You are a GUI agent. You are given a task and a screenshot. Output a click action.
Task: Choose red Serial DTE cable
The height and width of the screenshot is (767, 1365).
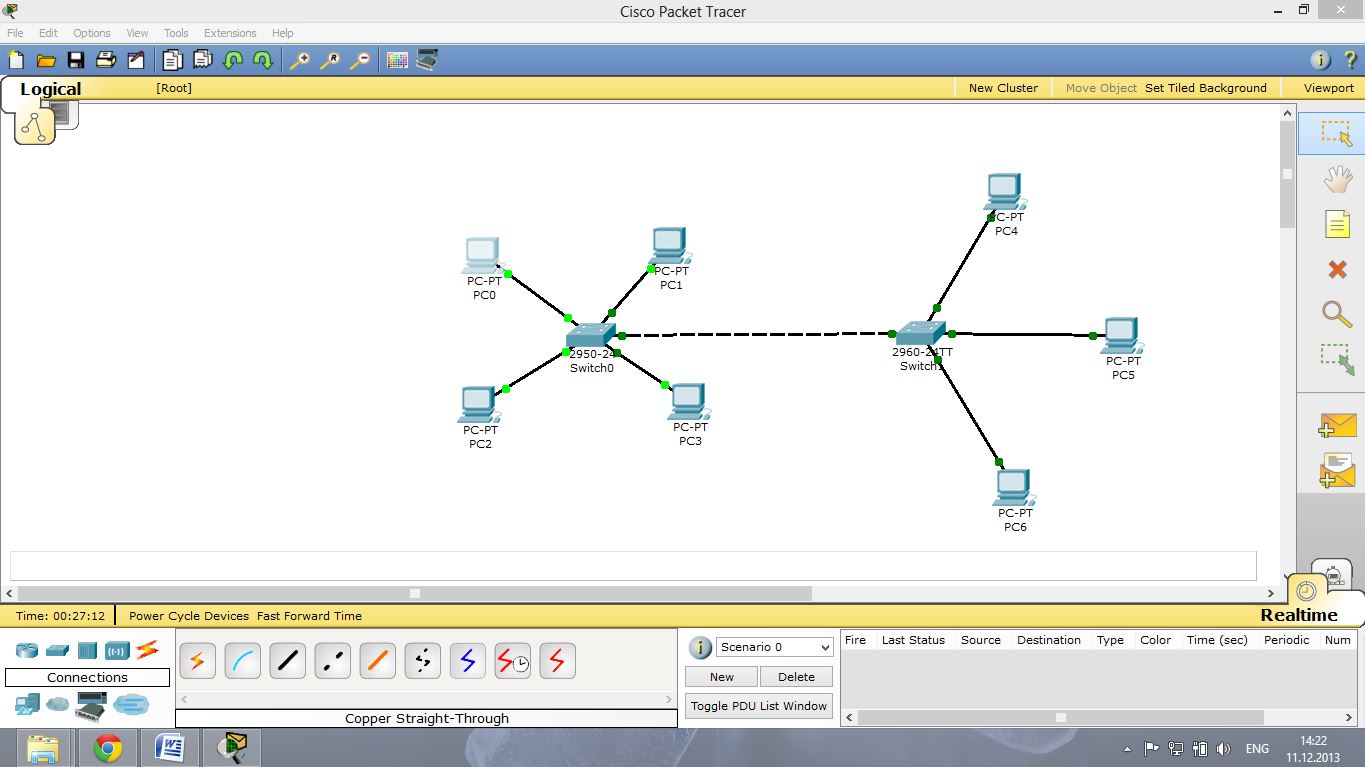click(557, 661)
